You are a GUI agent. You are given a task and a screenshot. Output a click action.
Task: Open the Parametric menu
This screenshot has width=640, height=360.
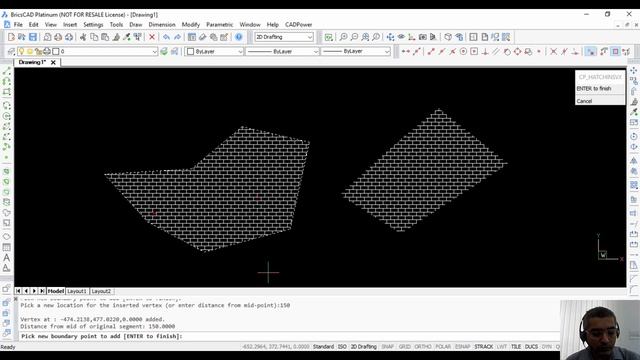(220, 24)
